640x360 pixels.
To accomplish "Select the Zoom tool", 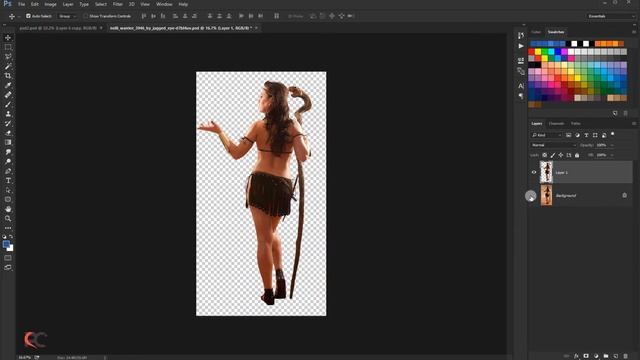I will coord(8,219).
